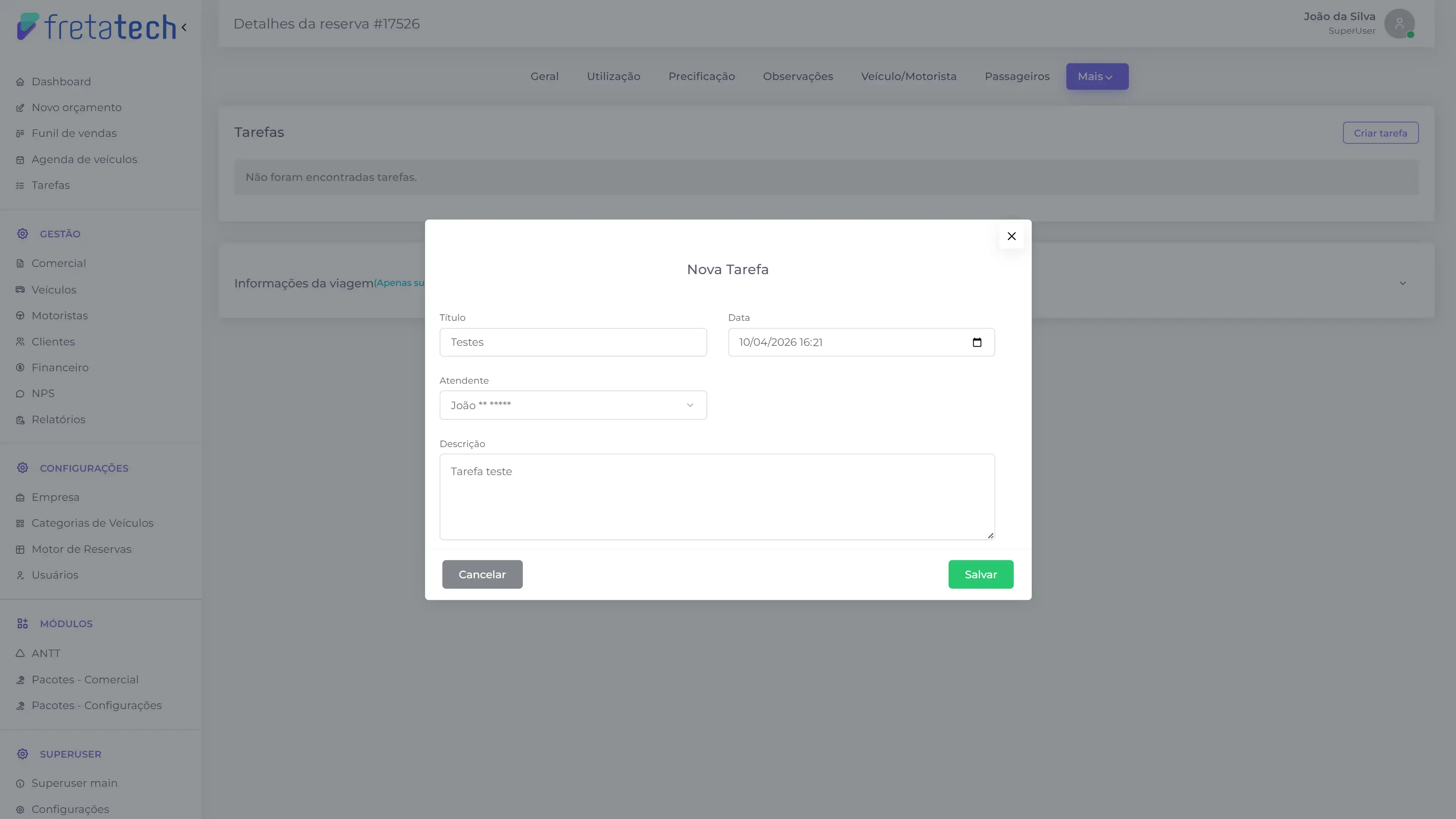The height and width of the screenshot is (819, 1456).
Task: Go to Agenda de veículos page
Action: coord(84,159)
